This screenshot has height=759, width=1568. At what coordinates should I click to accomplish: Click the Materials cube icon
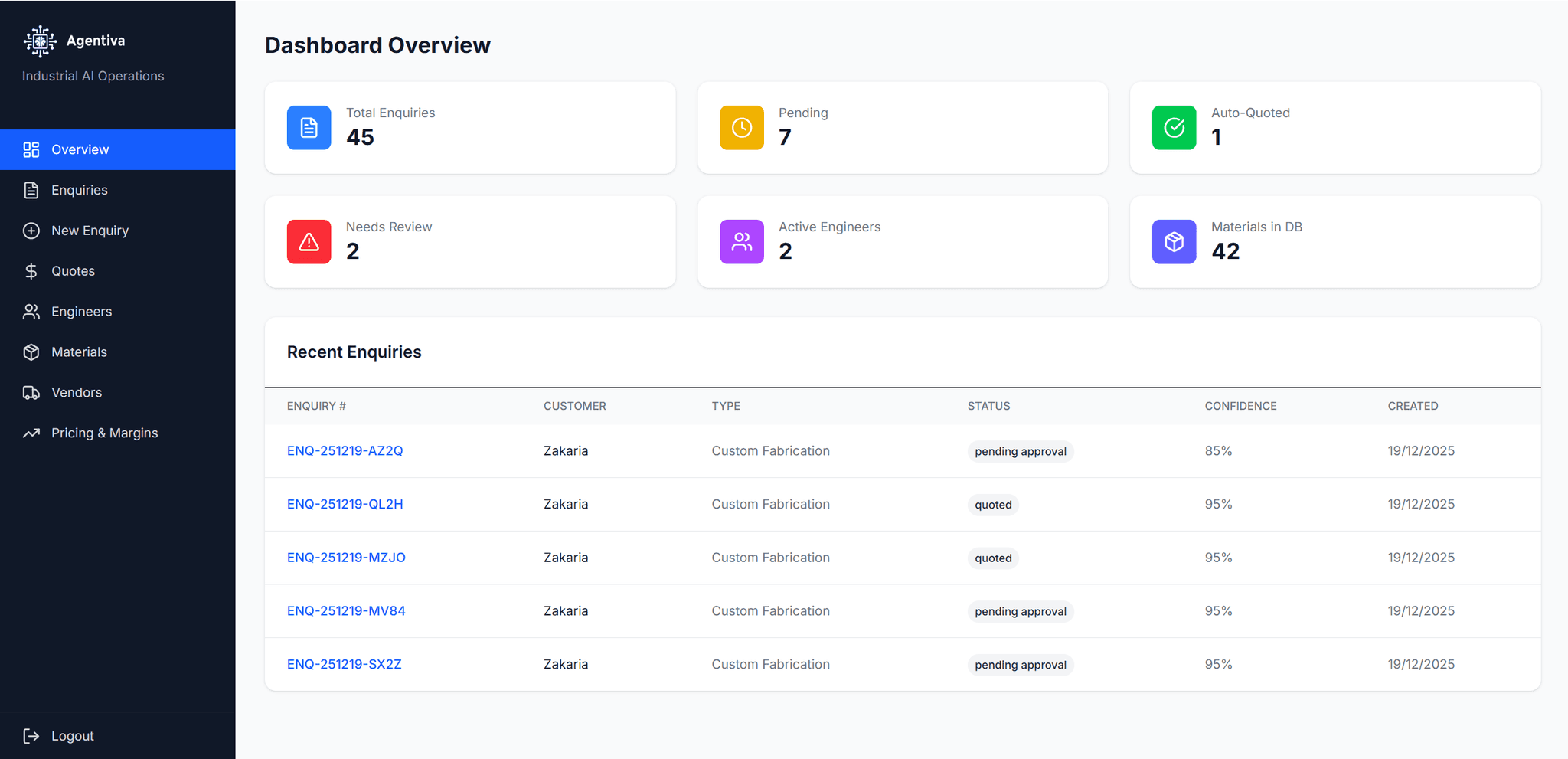tap(31, 352)
